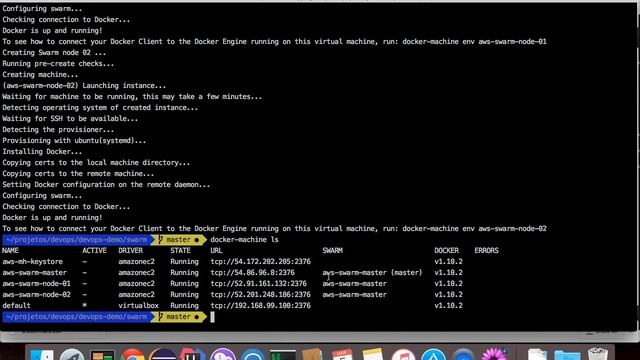Click the ACTIVE column header
The height and width of the screenshot is (360, 640).
[94, 251]
